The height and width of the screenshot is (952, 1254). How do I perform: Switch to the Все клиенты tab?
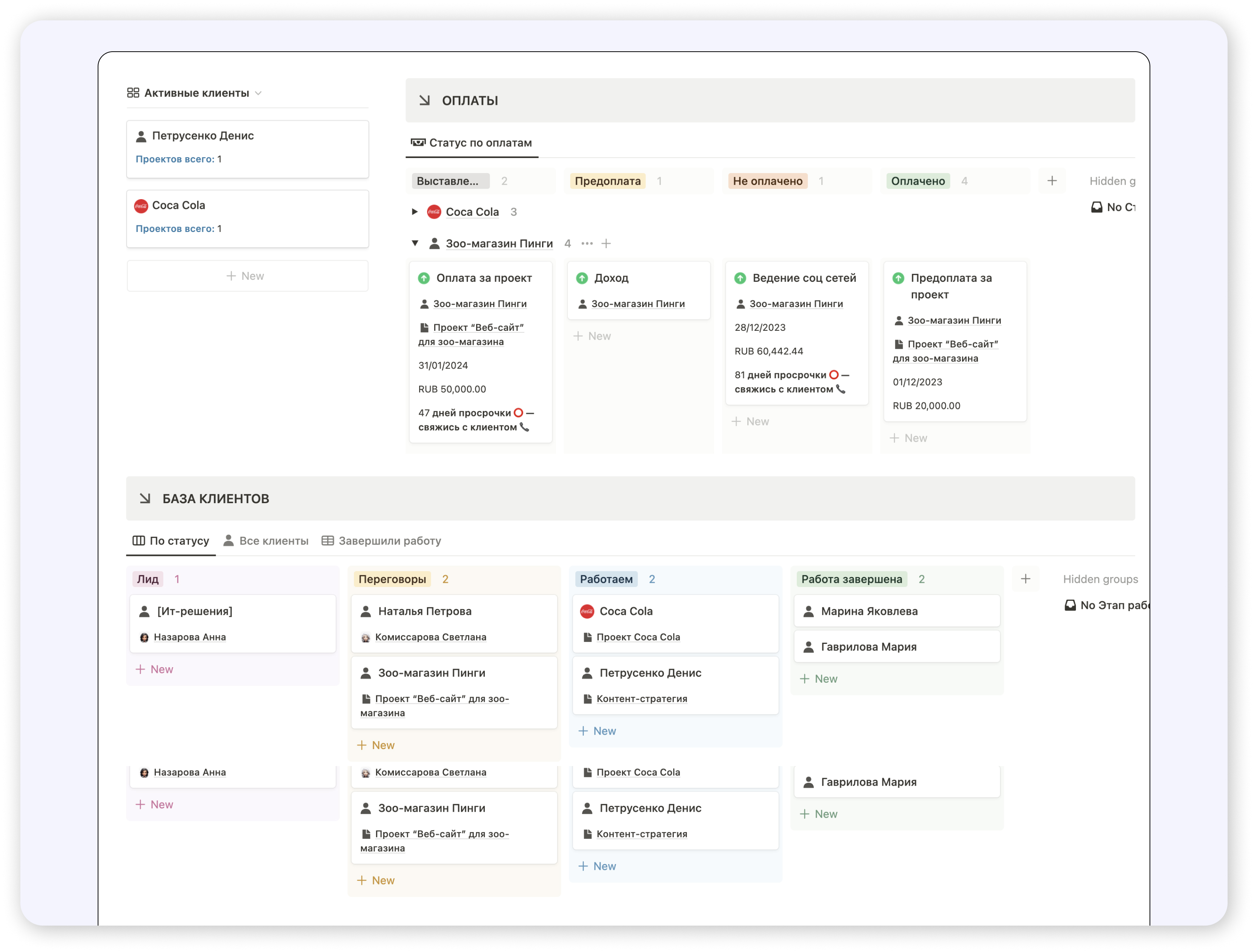(x=274, y=540)
